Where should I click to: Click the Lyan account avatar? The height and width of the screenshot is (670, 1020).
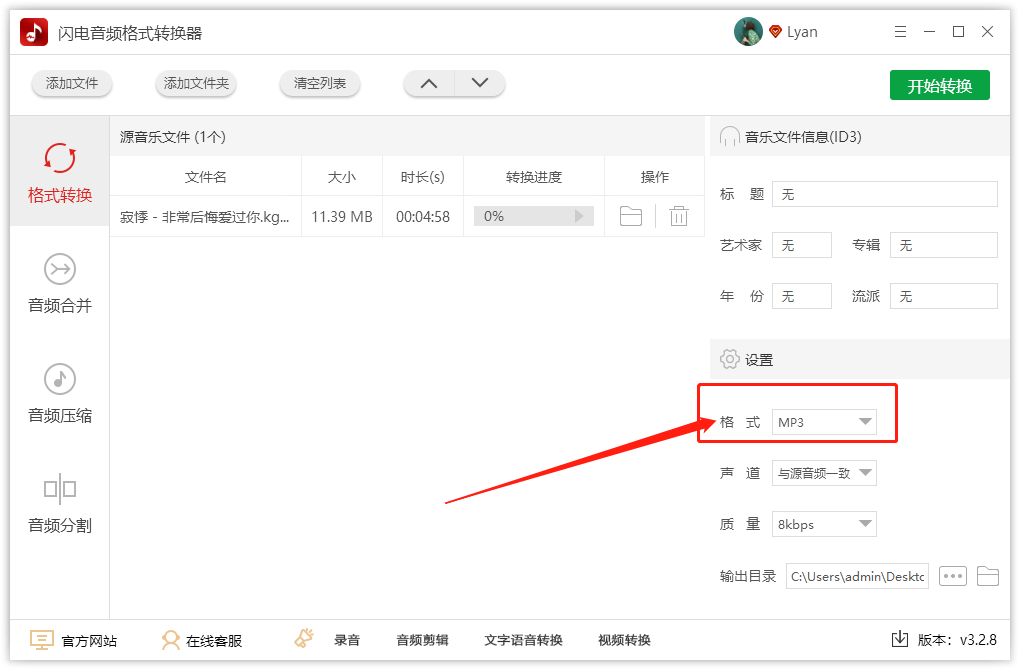pos(746,31)
